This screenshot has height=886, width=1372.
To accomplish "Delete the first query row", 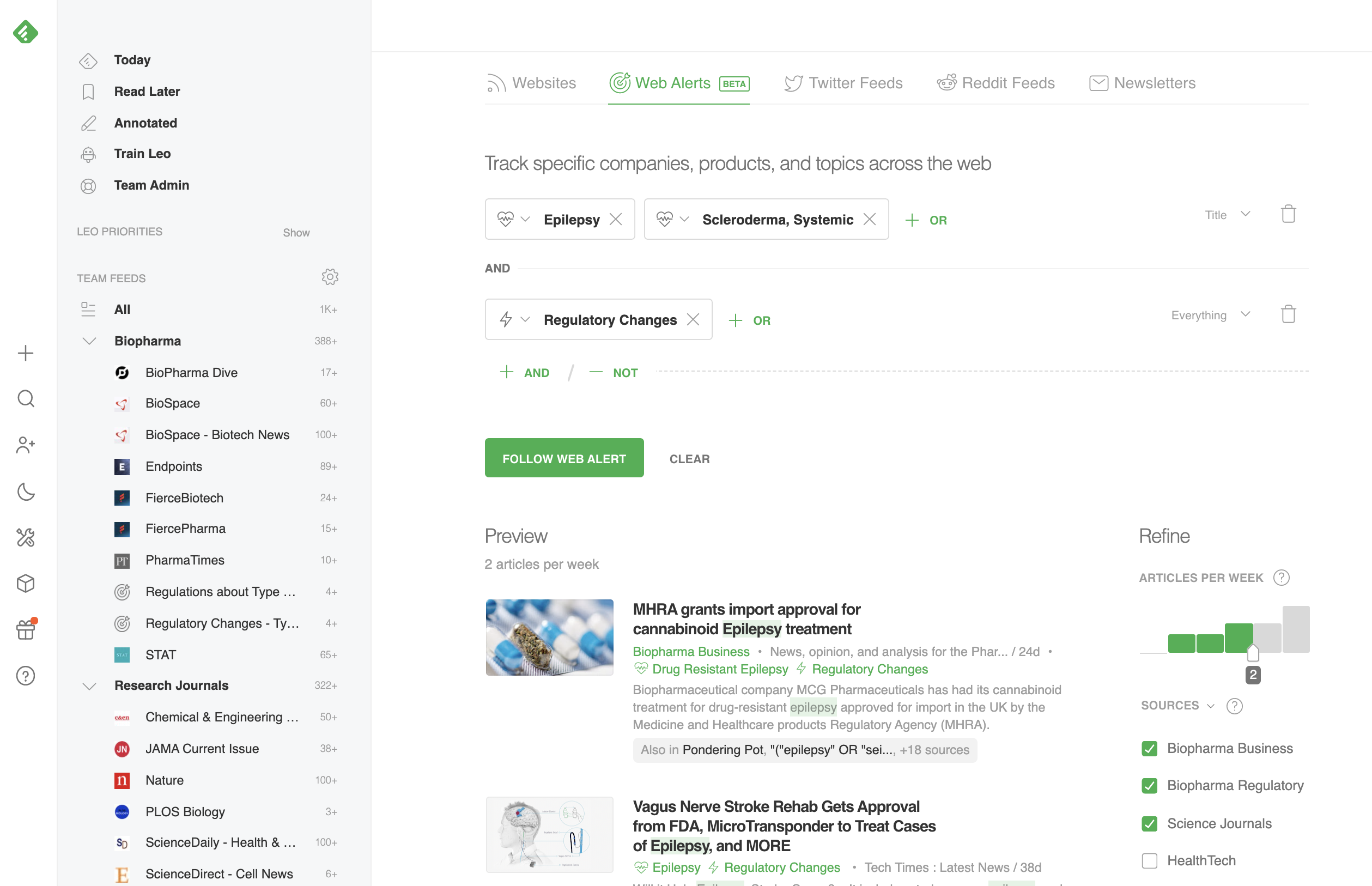I will [1288, 214].
